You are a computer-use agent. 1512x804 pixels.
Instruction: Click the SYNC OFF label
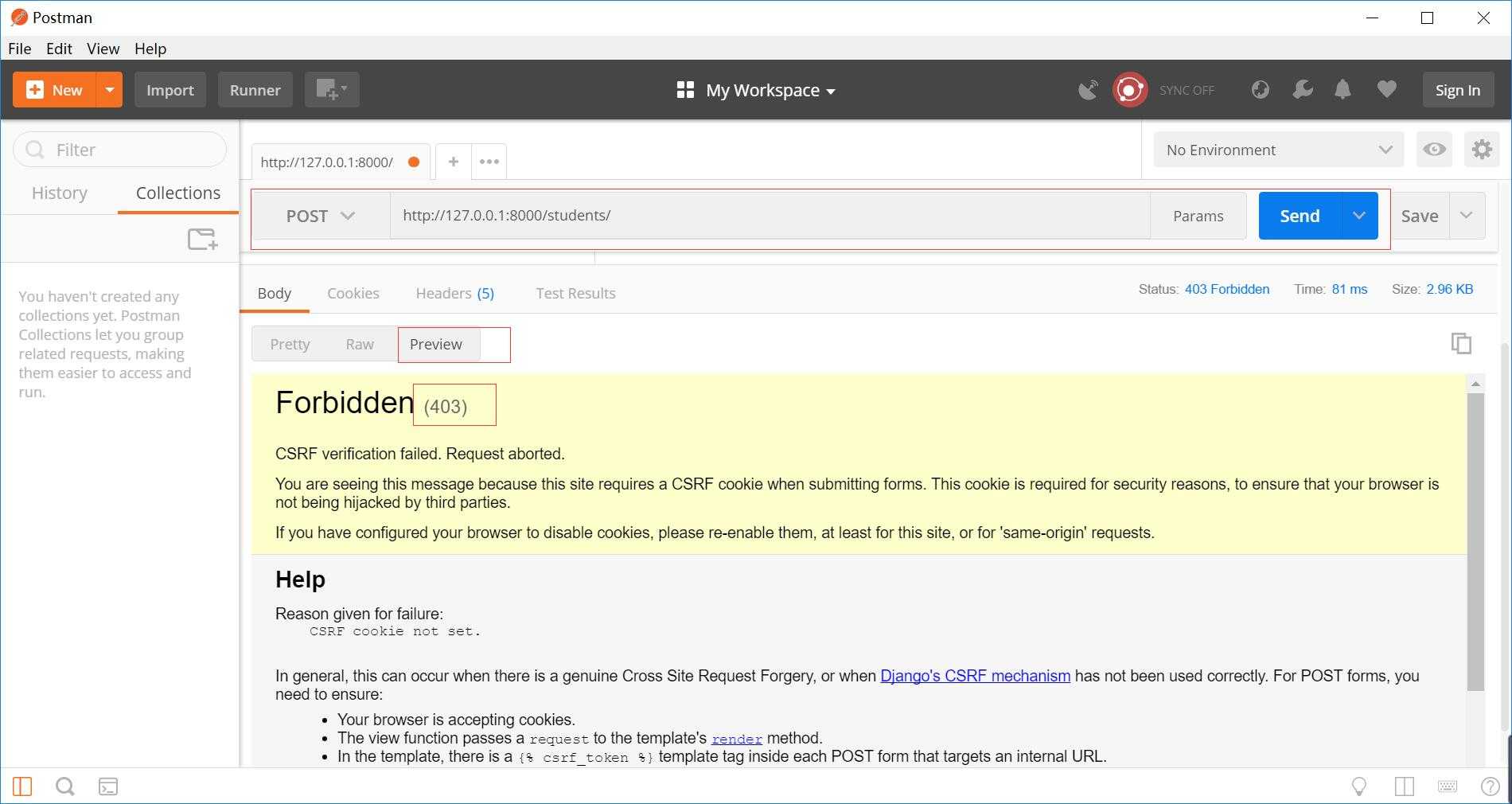pyautogui.click(x=1187, y=91)
